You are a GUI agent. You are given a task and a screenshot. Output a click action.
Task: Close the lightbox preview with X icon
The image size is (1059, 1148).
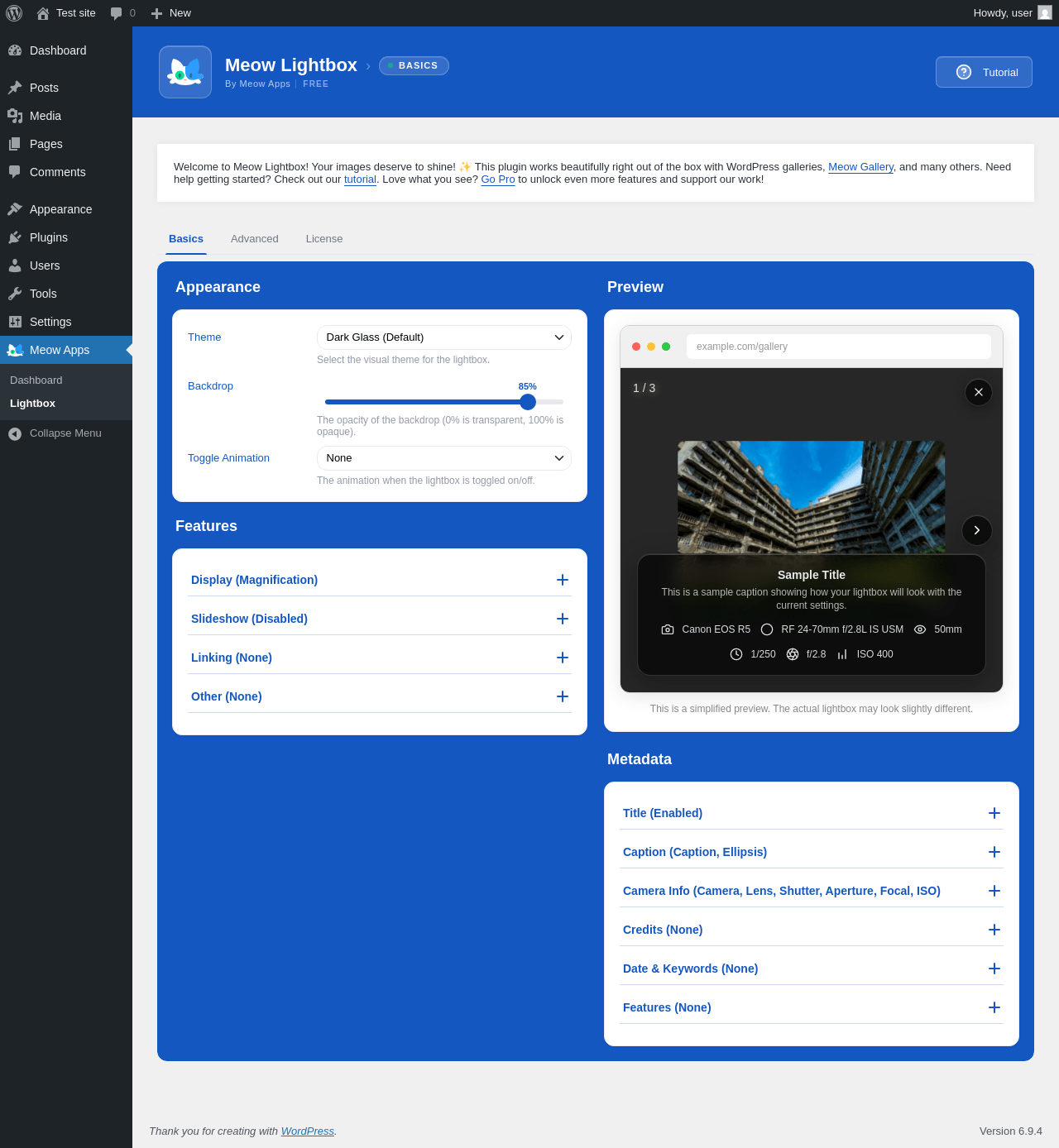click(x=978, y=392)
